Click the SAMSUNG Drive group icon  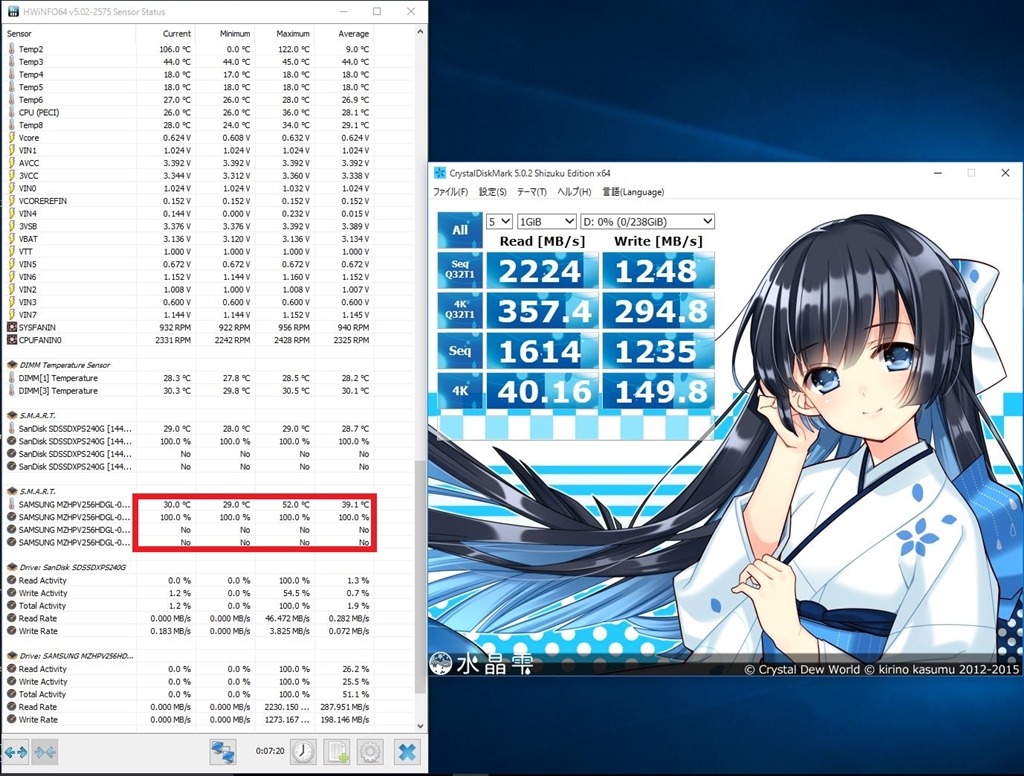click(x=11, y=656)
